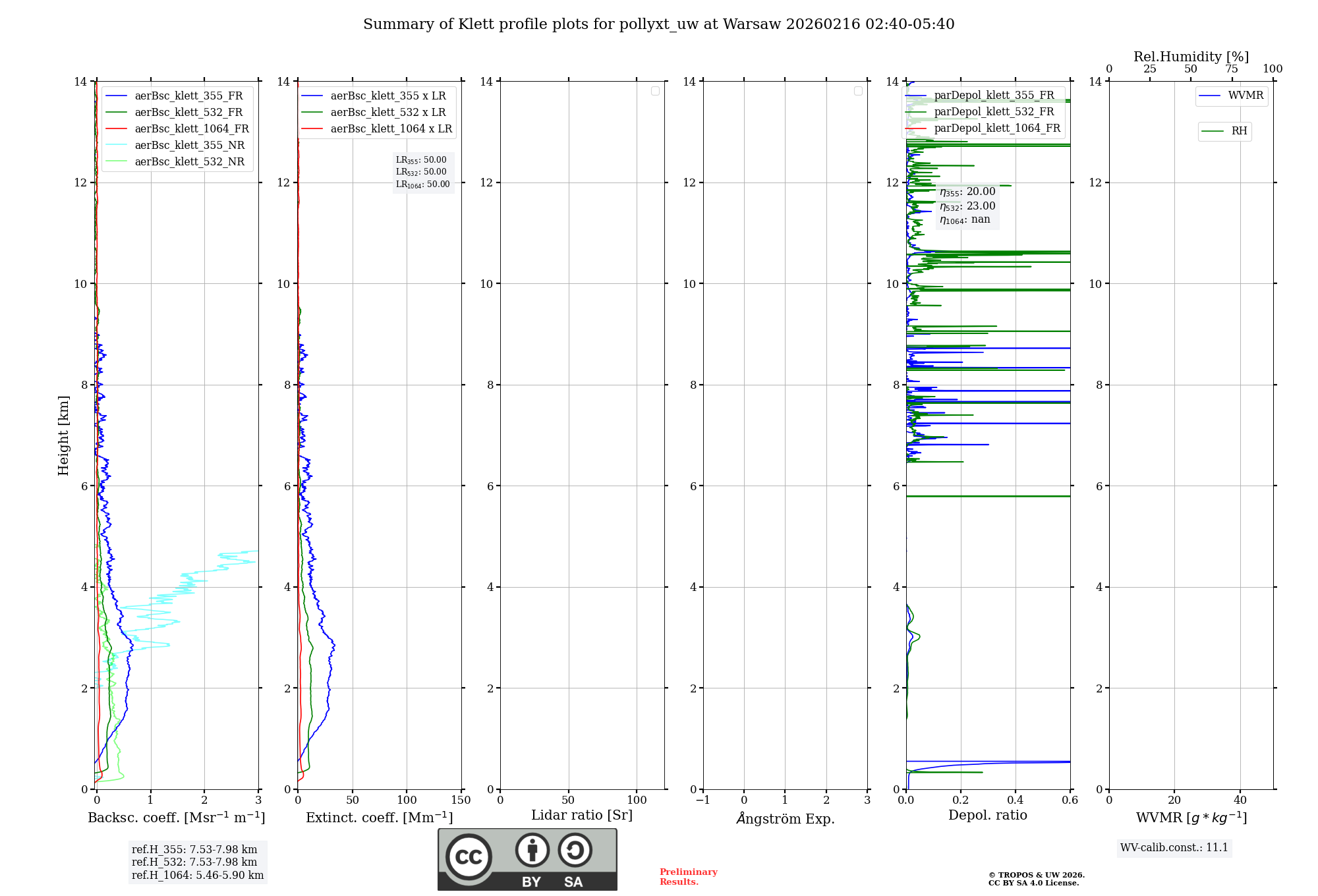
Task: Click the empty legend box in Ångström plot
Action: pyautogui.click(x=858, y=91)
